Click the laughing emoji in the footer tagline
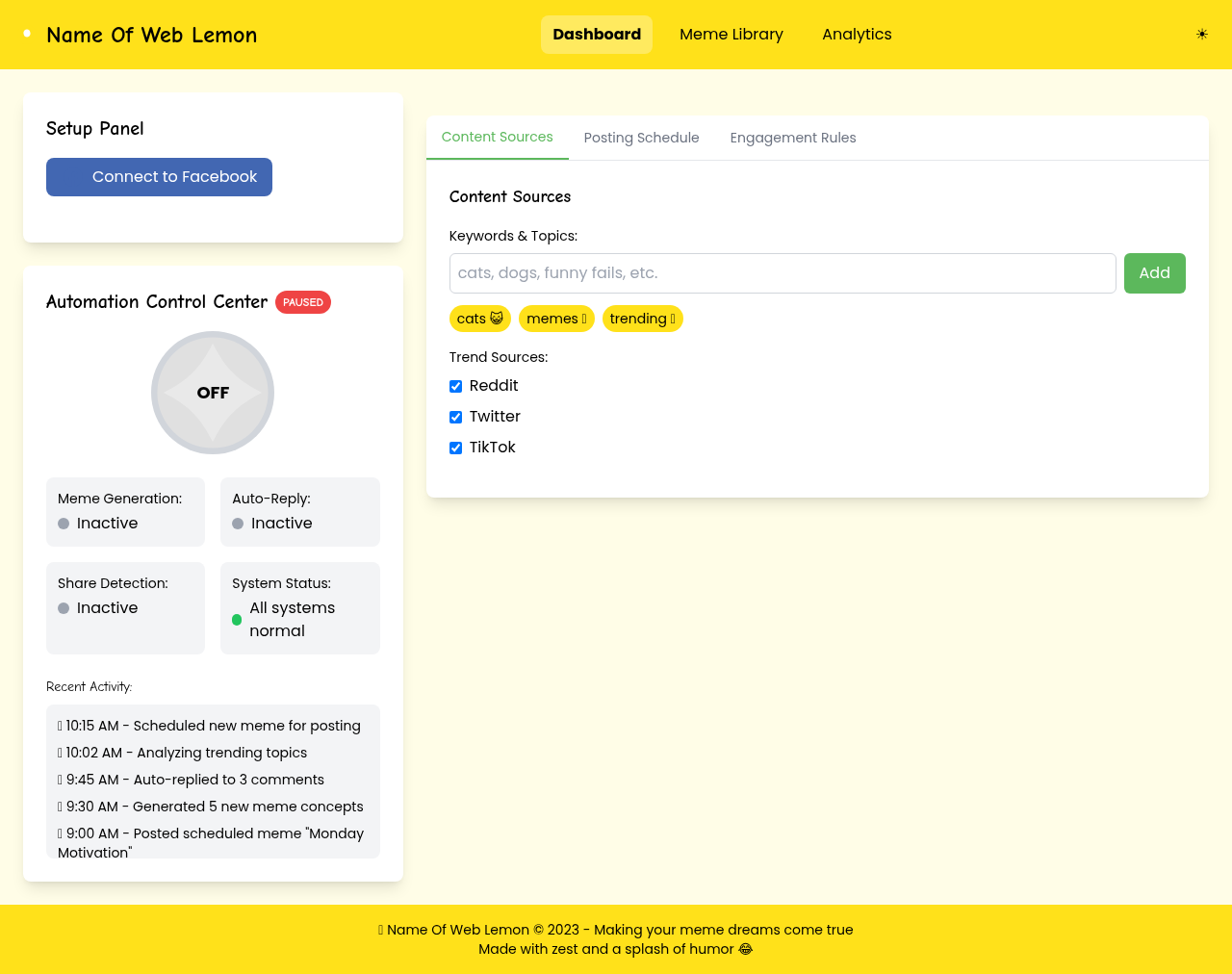1232x974 pixels. point(744,949)
